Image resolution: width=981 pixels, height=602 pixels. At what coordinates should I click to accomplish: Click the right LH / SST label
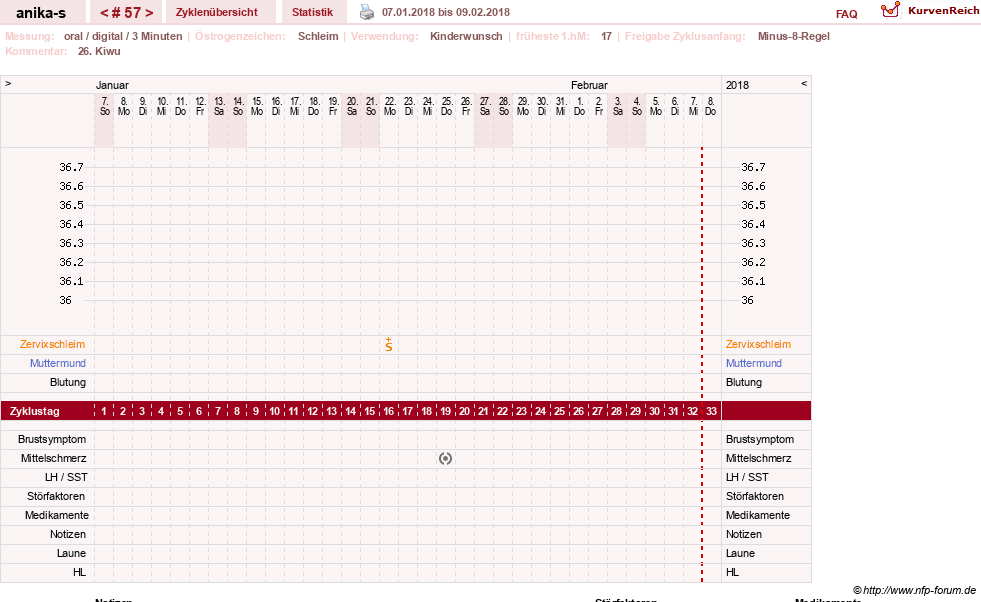pyautogui.click(x=747, y=477)
